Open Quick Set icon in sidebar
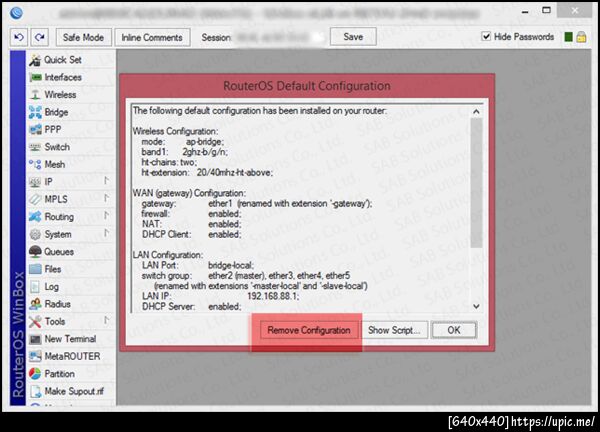600x432 pixels. click(35, 60)
